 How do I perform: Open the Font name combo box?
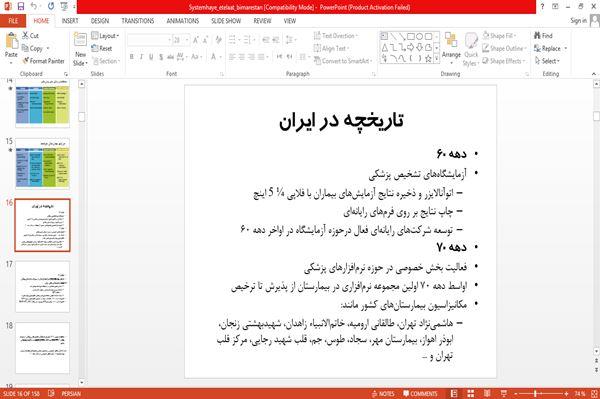149,40
